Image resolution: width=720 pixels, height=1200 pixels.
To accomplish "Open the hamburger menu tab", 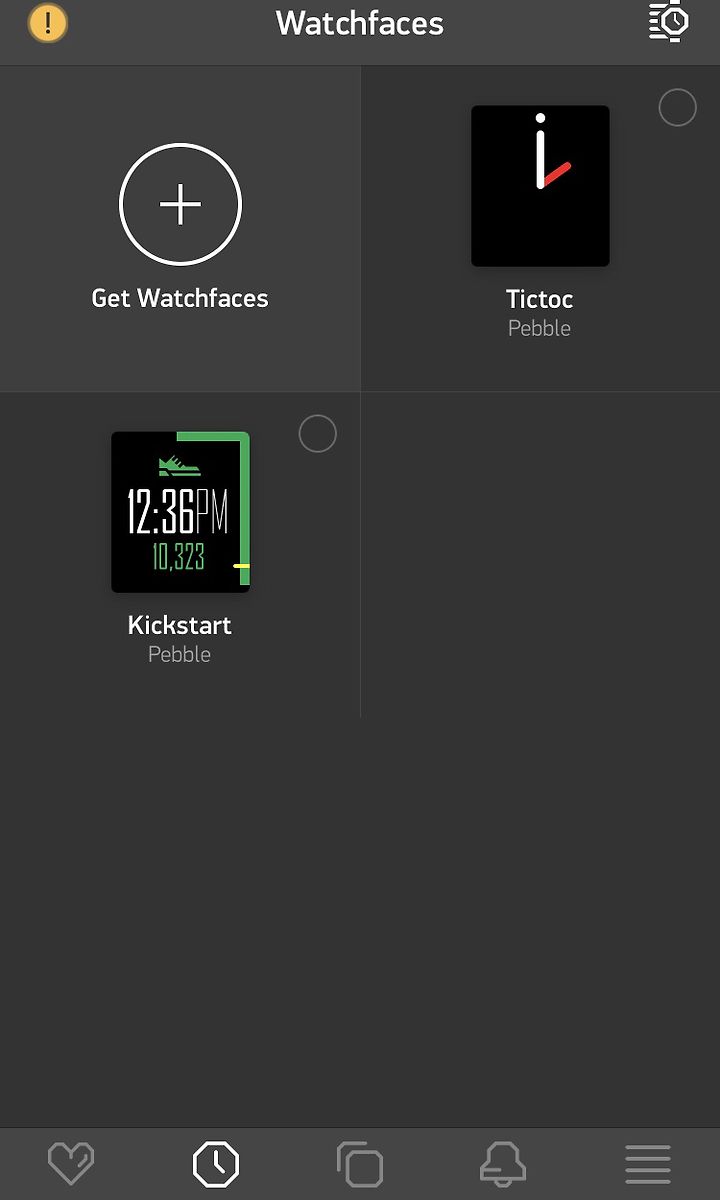I will (648, 1164).
